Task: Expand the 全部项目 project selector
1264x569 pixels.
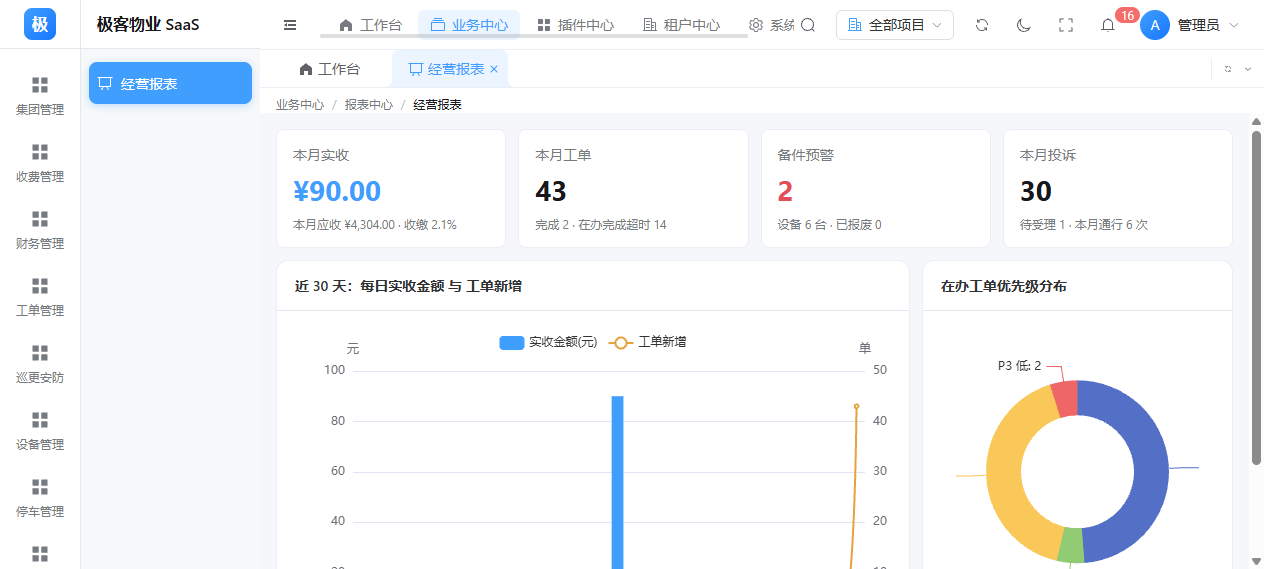Action: pyautogui.click(x=895, y=25)
